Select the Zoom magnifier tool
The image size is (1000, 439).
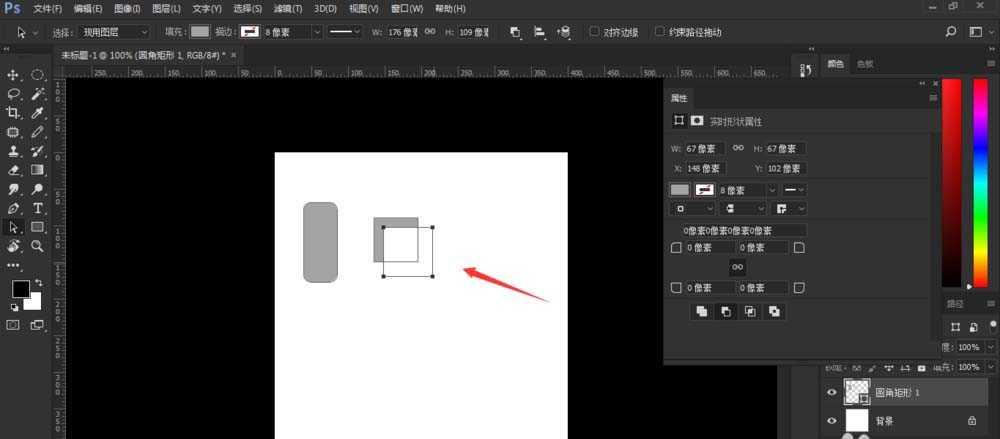click(38, 246)
